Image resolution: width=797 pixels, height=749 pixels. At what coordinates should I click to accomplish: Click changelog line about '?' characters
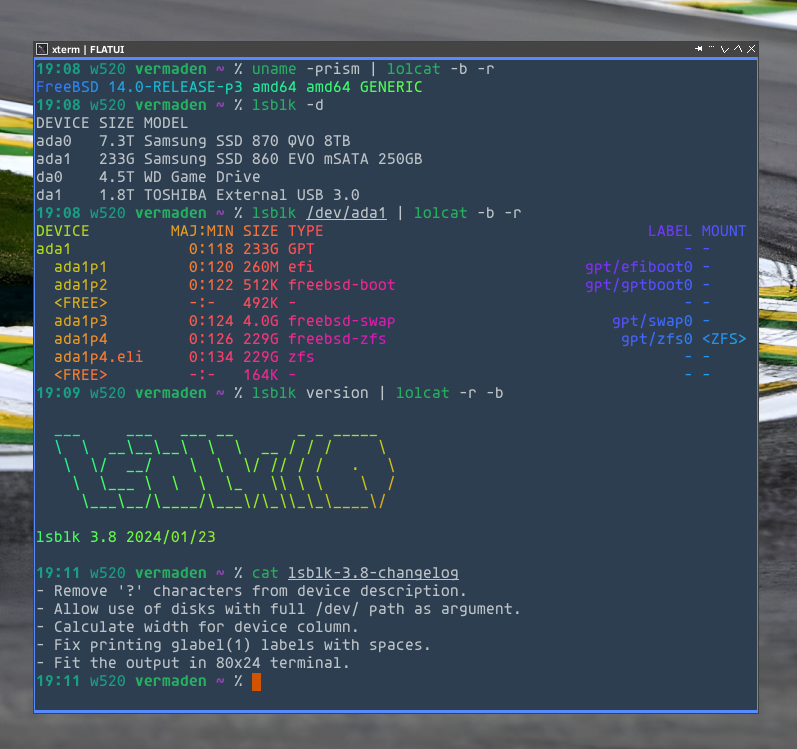click(x=251, y=591)
